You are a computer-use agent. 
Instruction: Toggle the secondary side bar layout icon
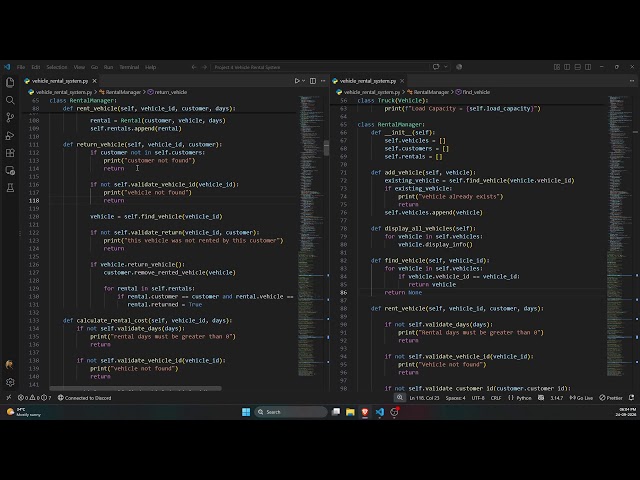coord(588,67)
